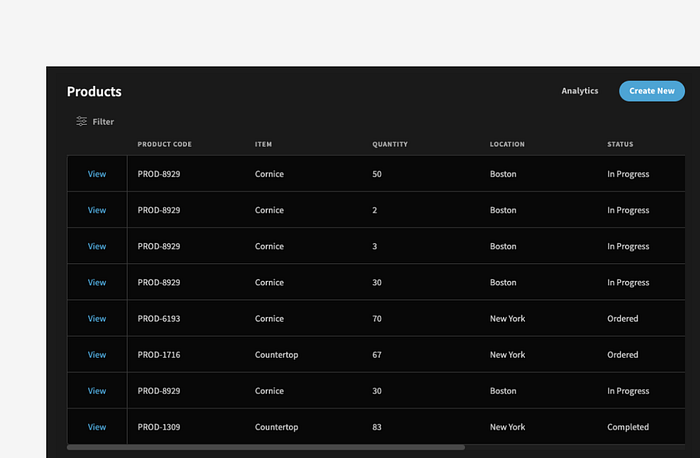This screenshot has width=700, height=458.
Task: Click New York in the PROD-6193 row
Action: tap(507, 319)
